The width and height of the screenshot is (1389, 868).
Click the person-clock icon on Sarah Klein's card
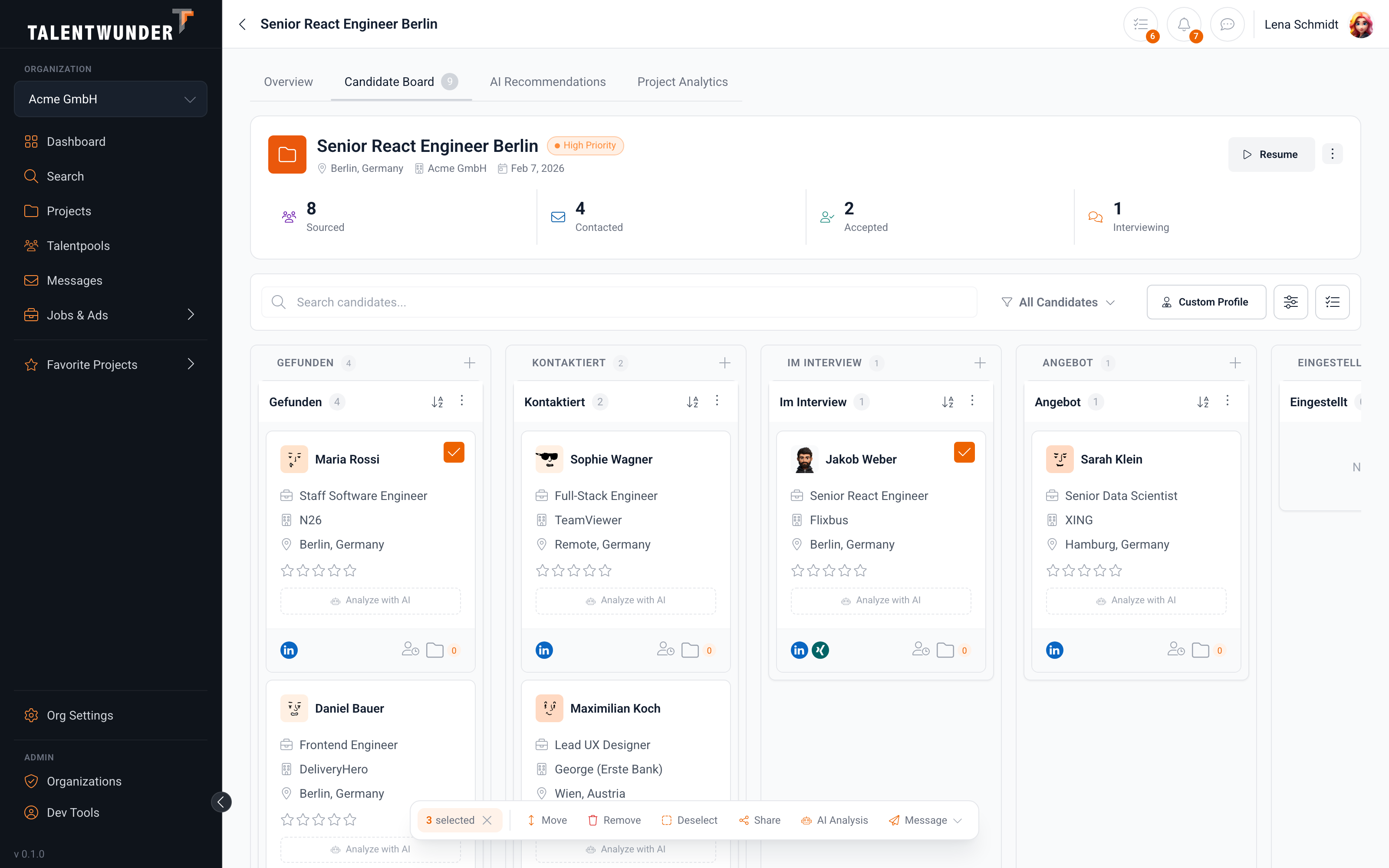1176,649
